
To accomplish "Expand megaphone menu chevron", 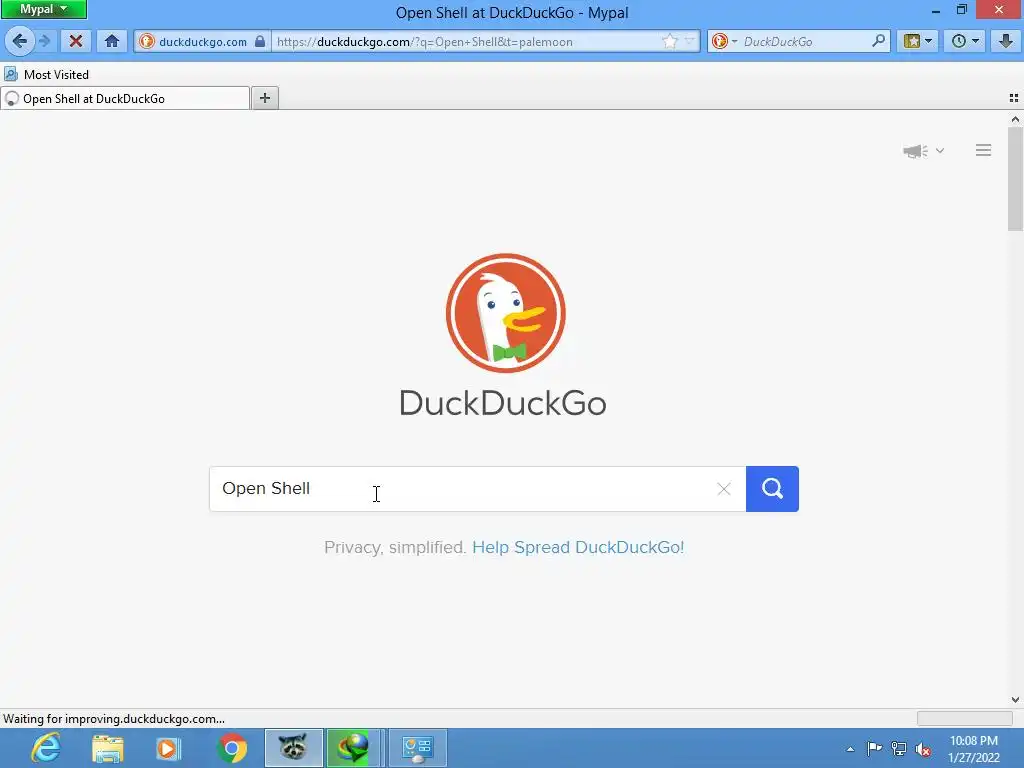I will [940, 151].
